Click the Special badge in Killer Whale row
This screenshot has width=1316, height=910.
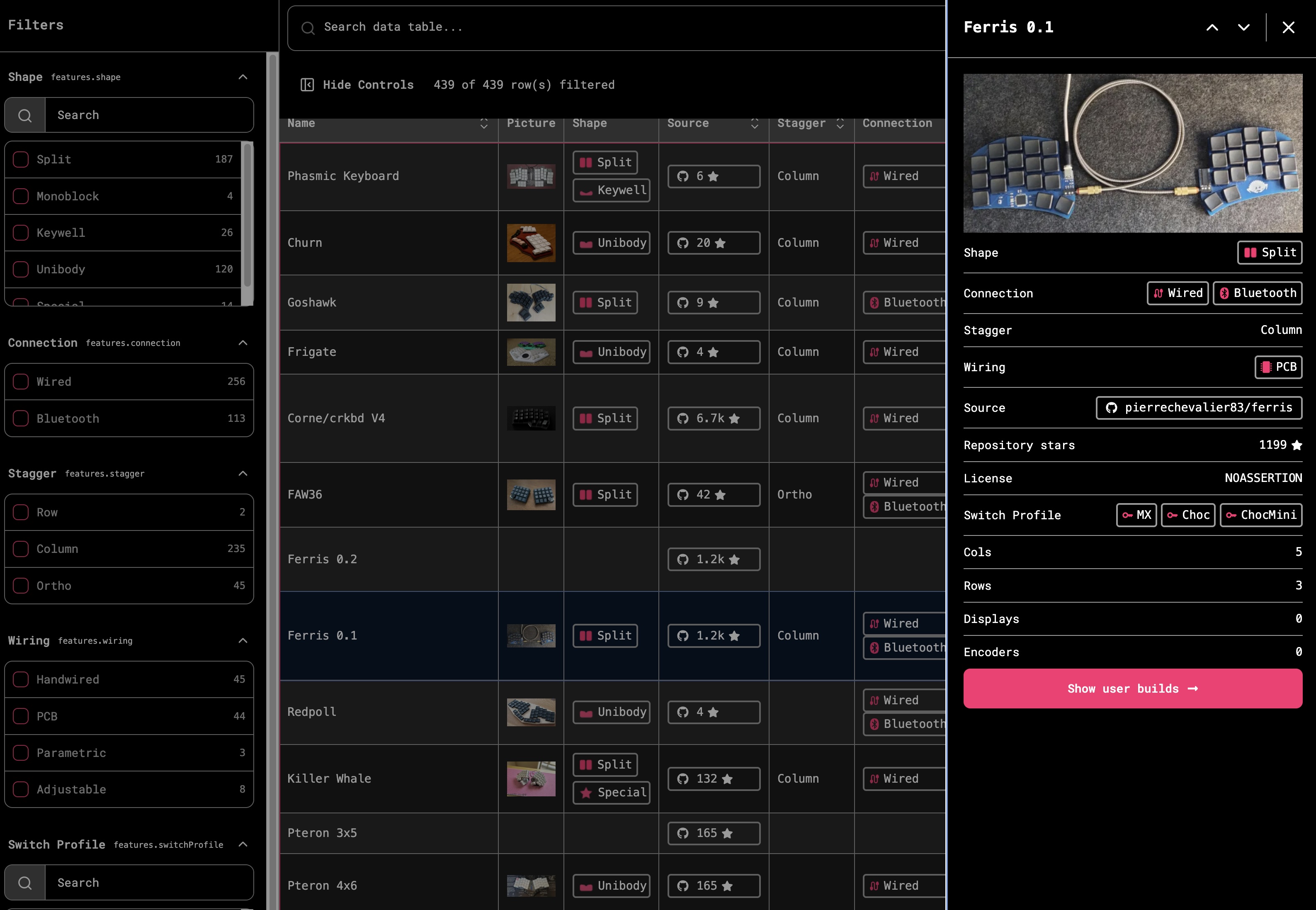coord(611,793)
